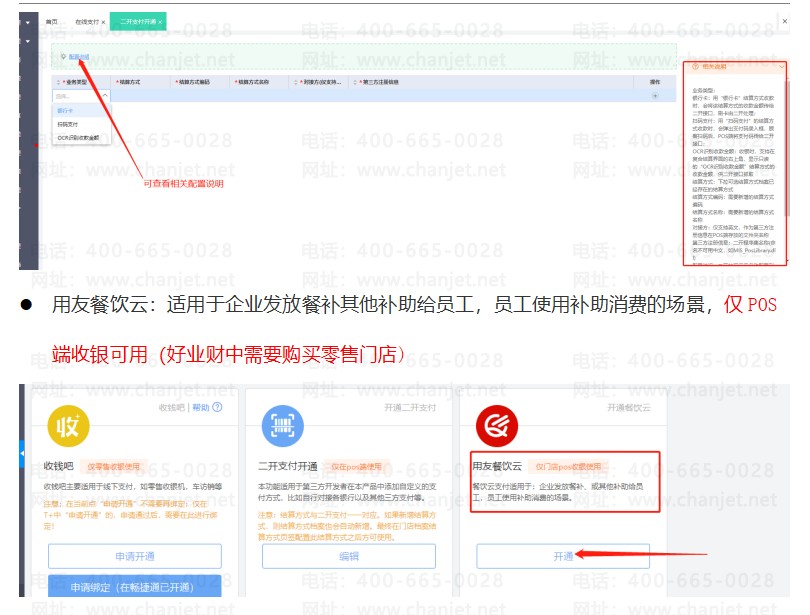Click the 相关说明 panel scrollbar
Screen dimensions: 810x615
click(787, 147)
